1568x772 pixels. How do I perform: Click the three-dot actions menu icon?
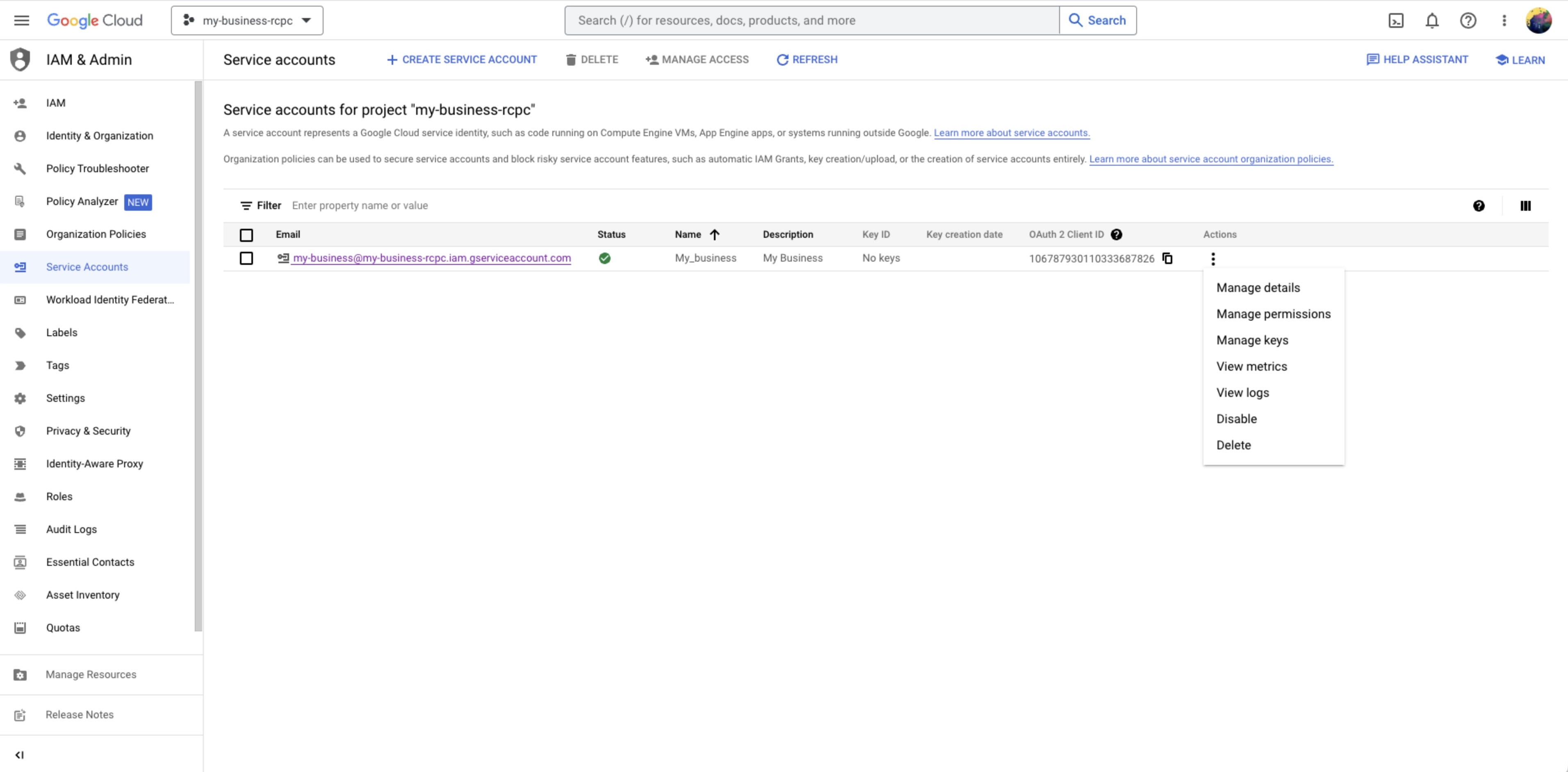1213,258
